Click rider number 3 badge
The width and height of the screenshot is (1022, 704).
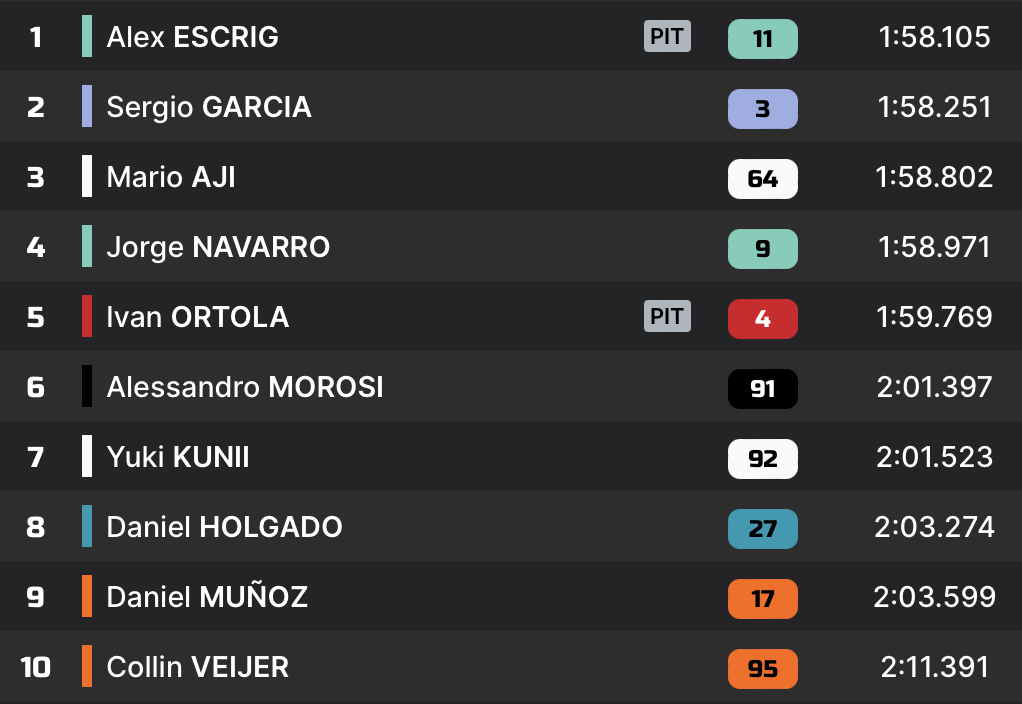pos(762,109)
